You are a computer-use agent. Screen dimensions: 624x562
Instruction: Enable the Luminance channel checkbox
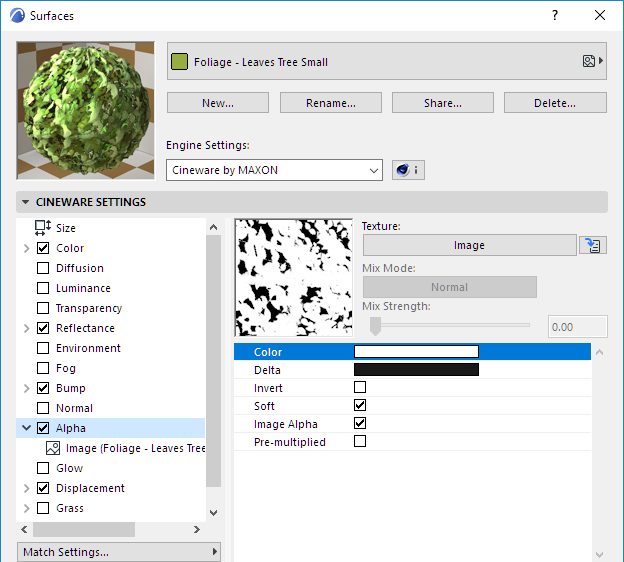[x=43, y=288]
